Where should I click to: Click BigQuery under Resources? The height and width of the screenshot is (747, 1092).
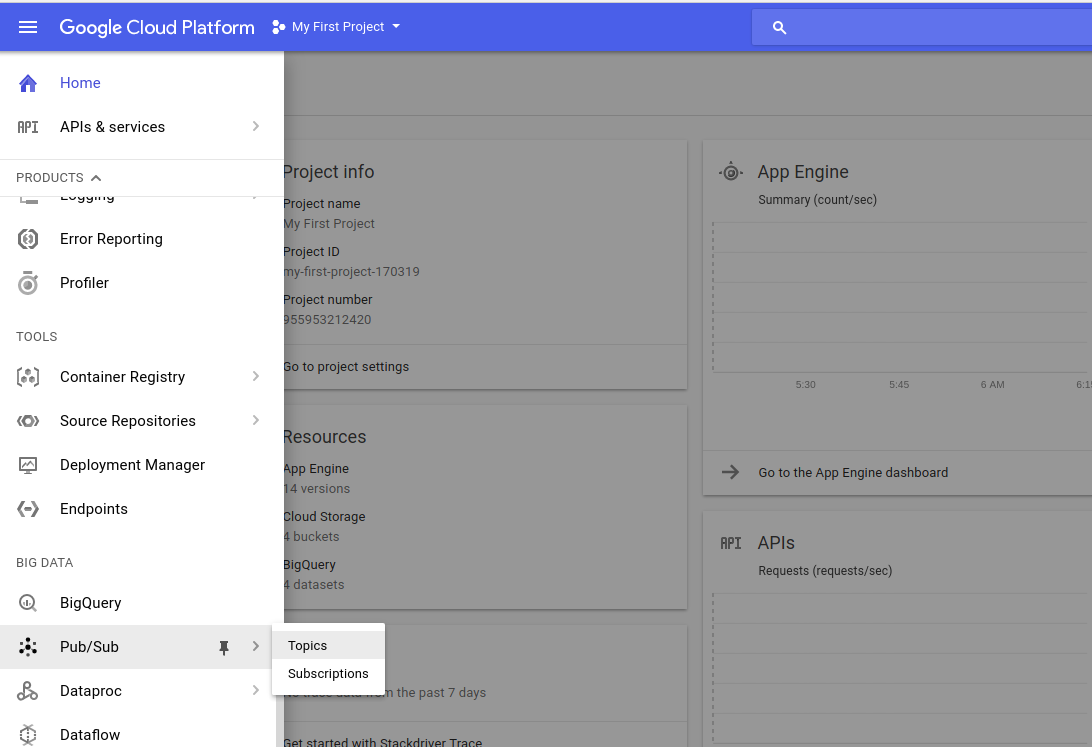[x=310, y=565]
